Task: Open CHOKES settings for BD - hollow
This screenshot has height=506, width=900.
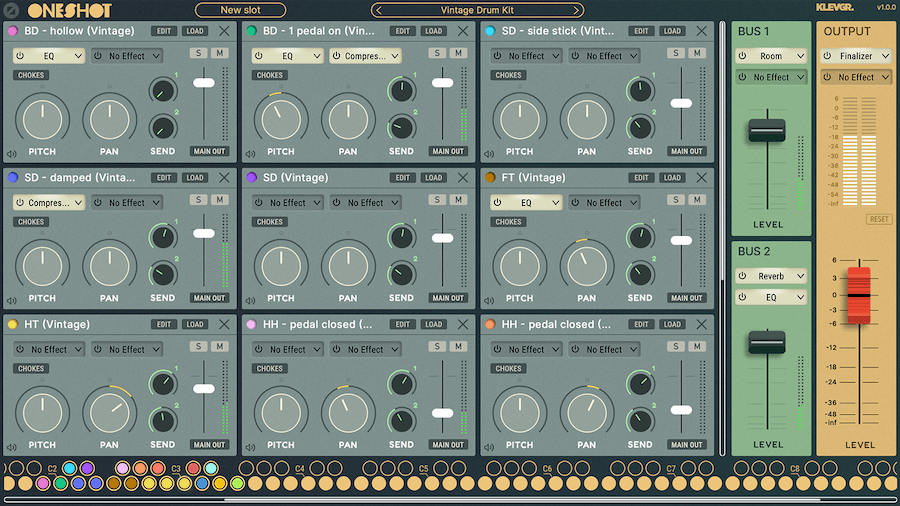Action: [31, 75]
